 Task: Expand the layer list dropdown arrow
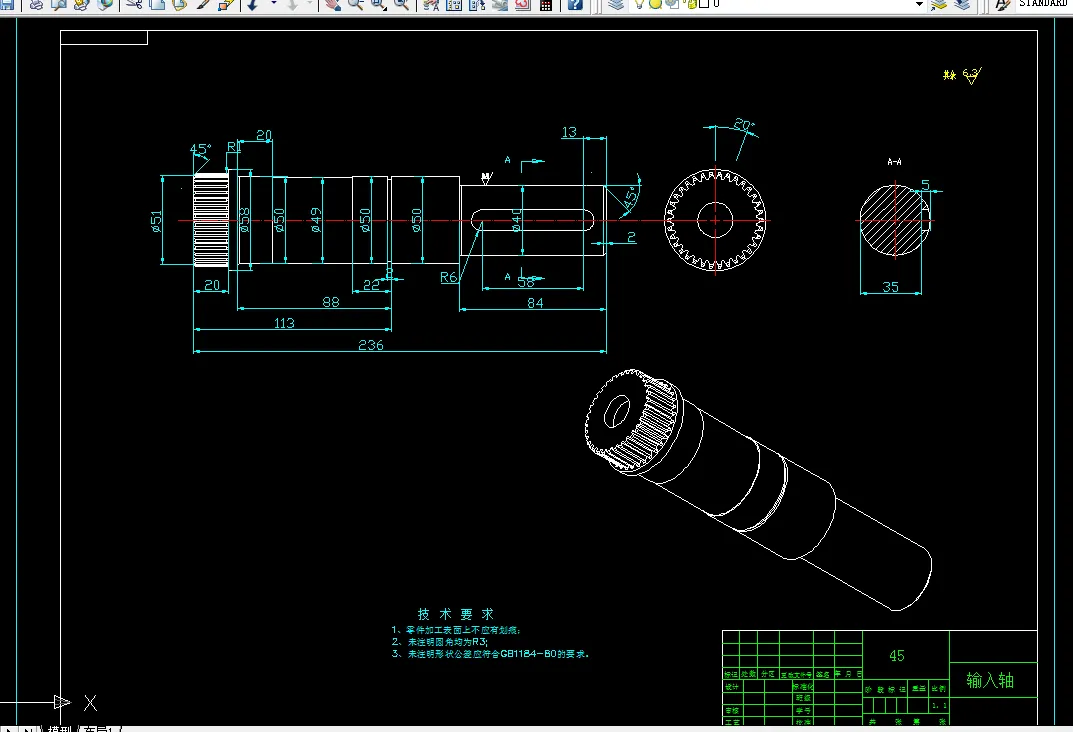pos(919,4)
